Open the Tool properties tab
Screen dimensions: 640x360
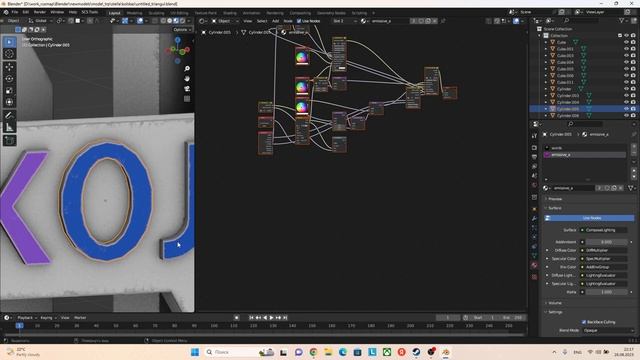point(534,136)
